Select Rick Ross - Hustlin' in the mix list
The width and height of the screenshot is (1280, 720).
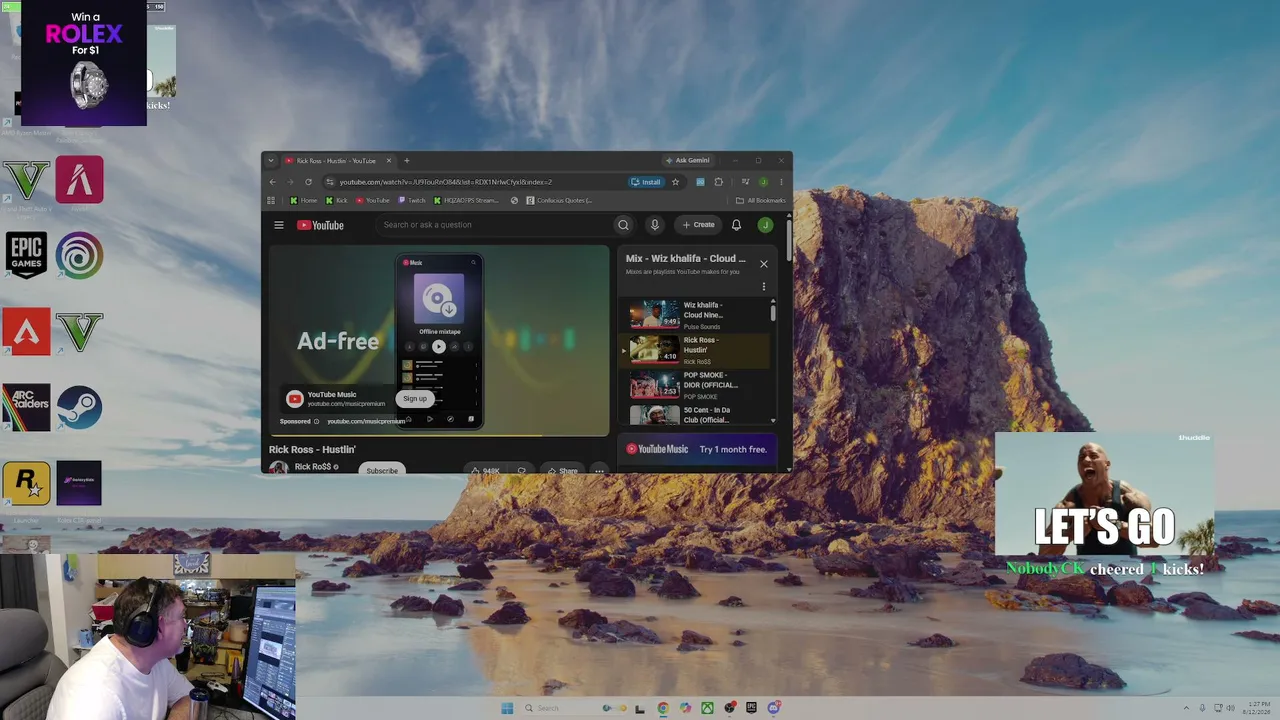pyautogui.click(x=696, y=350)
